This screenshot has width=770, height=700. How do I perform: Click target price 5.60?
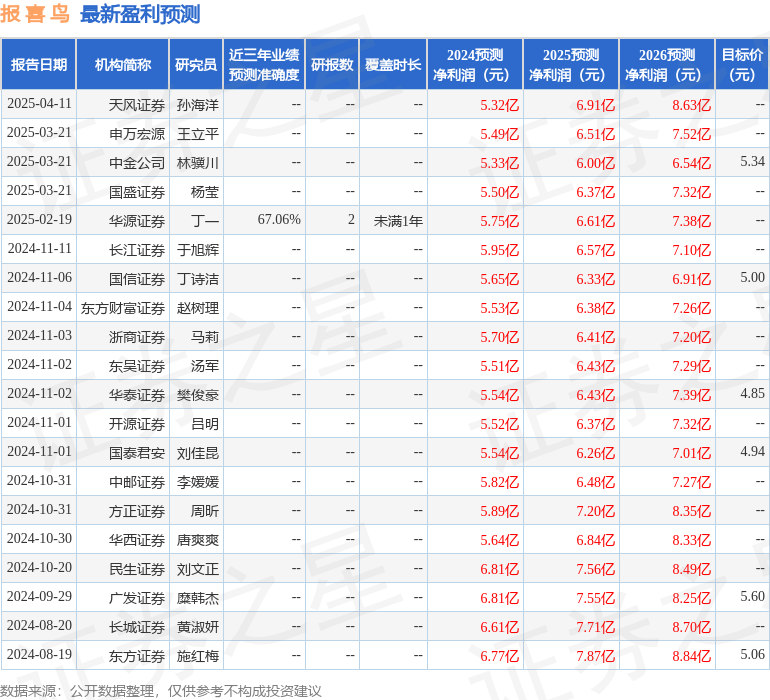pyautogui.click(x=752, y=596)
